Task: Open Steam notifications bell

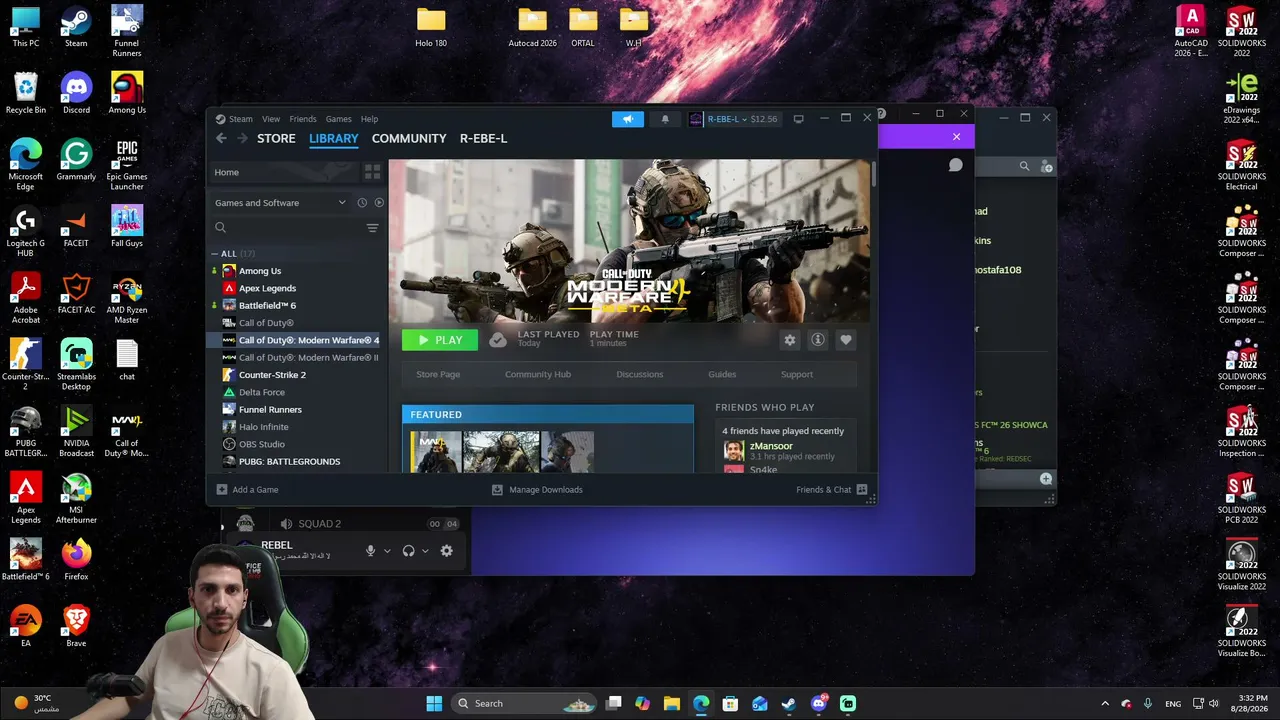Action: [665, 119]
